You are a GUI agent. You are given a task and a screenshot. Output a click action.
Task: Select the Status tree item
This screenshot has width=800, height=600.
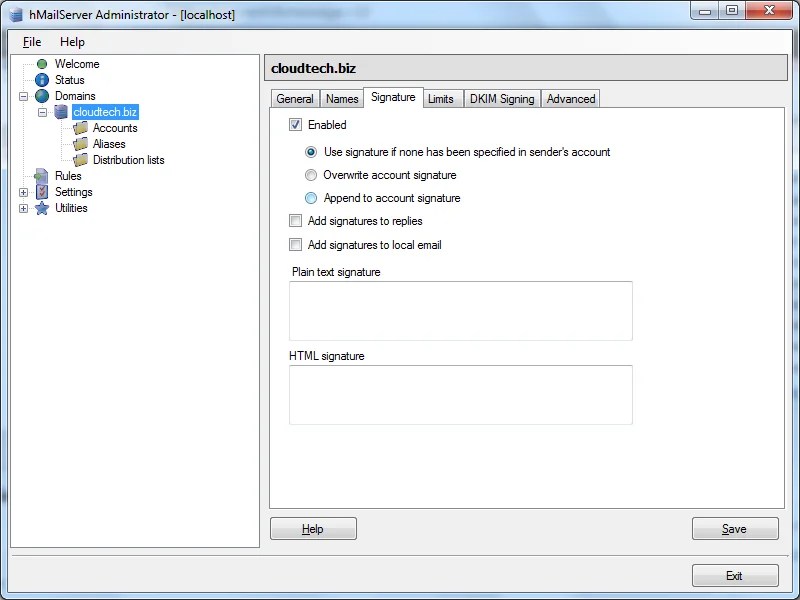click(x=70, y=80)
